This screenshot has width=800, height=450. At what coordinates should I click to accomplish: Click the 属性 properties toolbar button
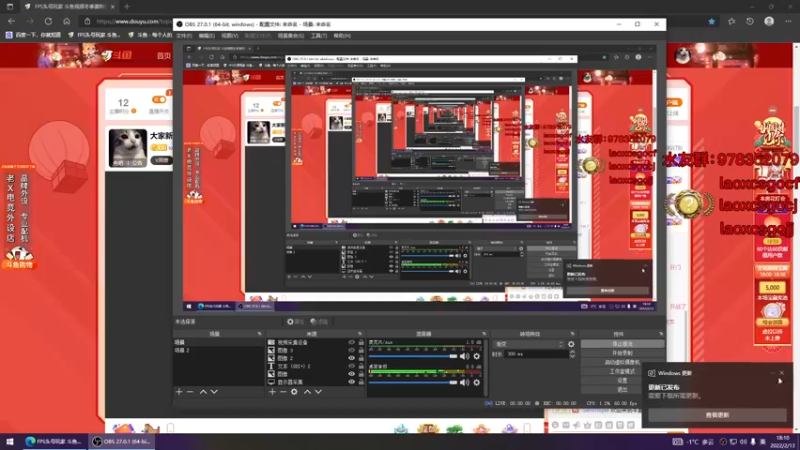tap(295, 321)
